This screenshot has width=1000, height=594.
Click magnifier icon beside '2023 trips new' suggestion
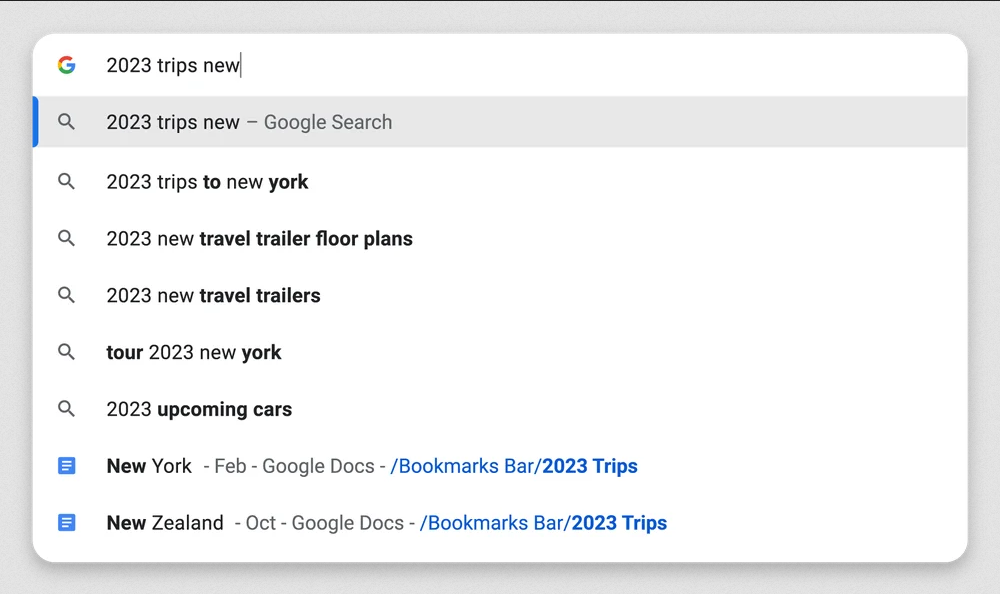tap(66, 122)
